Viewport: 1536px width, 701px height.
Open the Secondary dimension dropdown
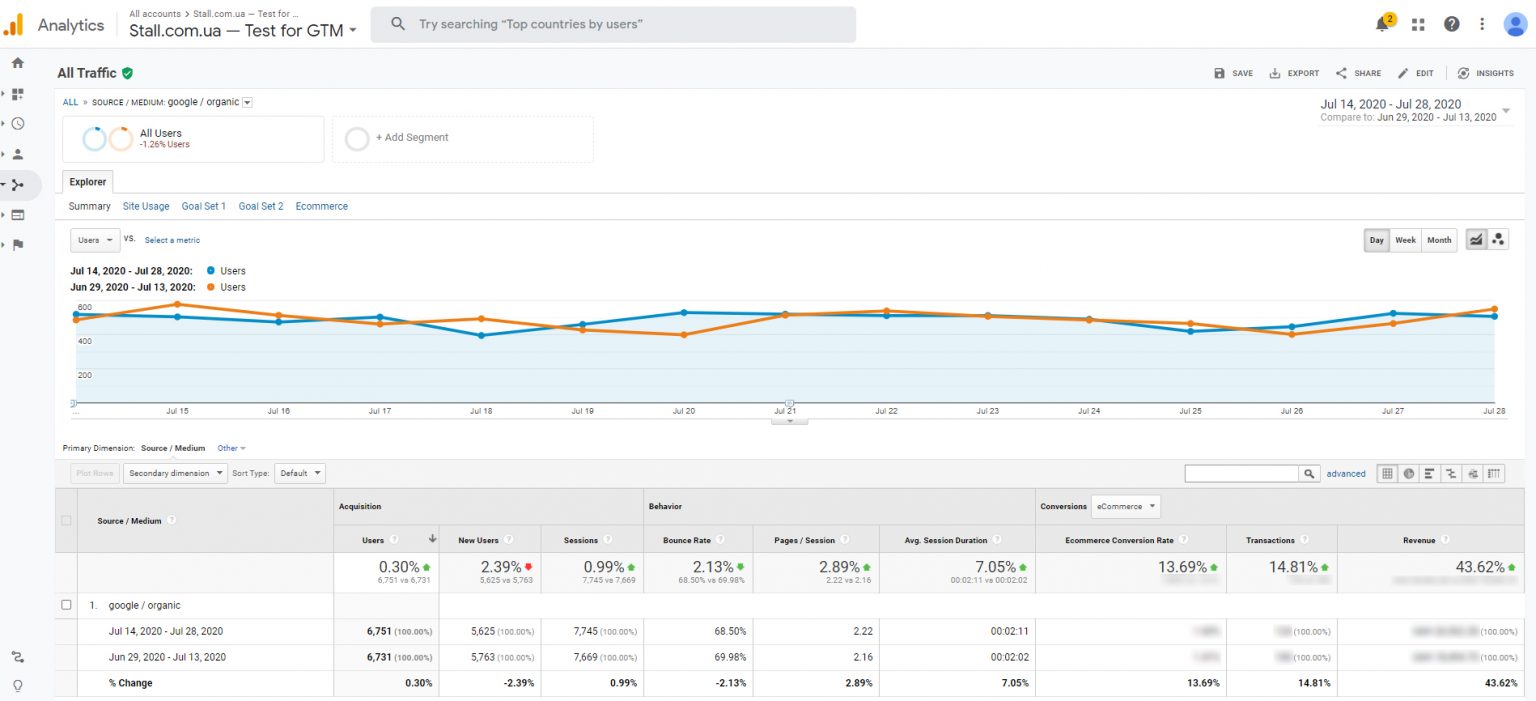[175, 473]
